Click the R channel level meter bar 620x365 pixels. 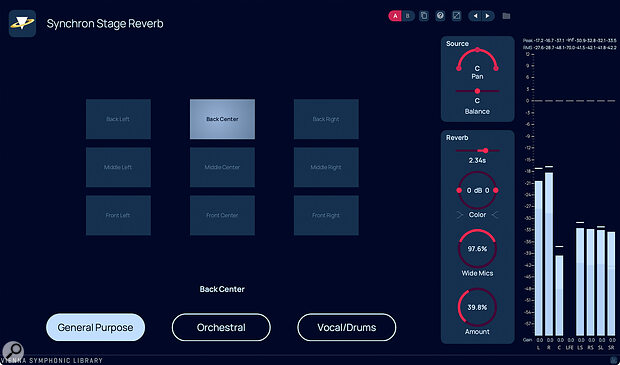point(549,254)
